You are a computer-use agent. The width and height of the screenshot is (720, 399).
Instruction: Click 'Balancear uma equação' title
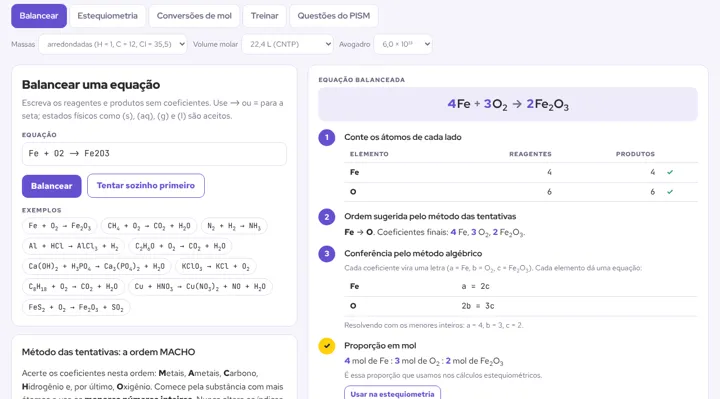coord(91,84)
